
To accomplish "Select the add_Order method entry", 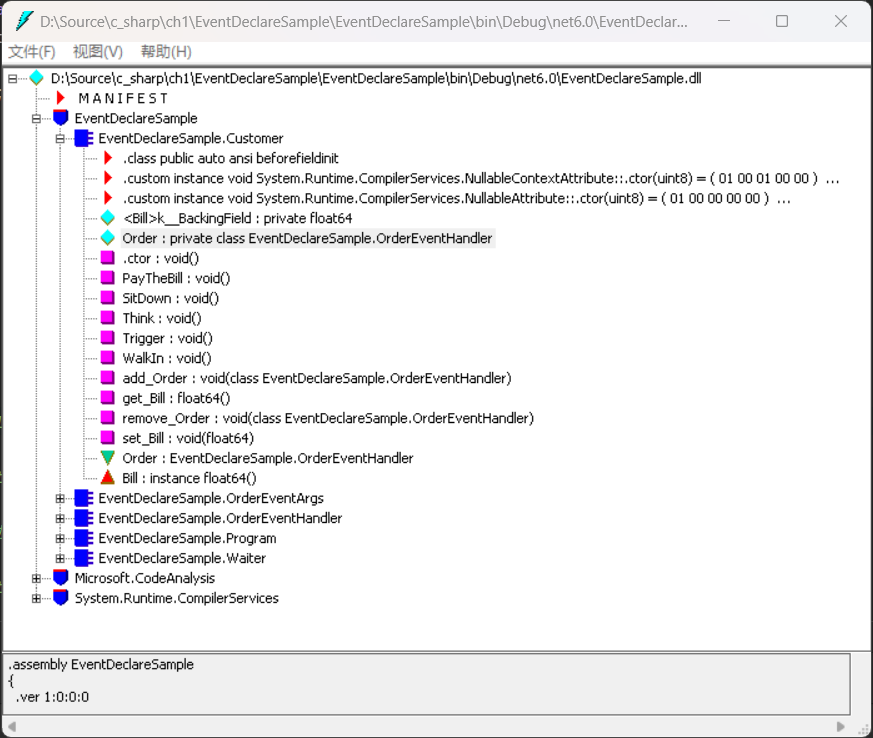I will tap(316, 378).
